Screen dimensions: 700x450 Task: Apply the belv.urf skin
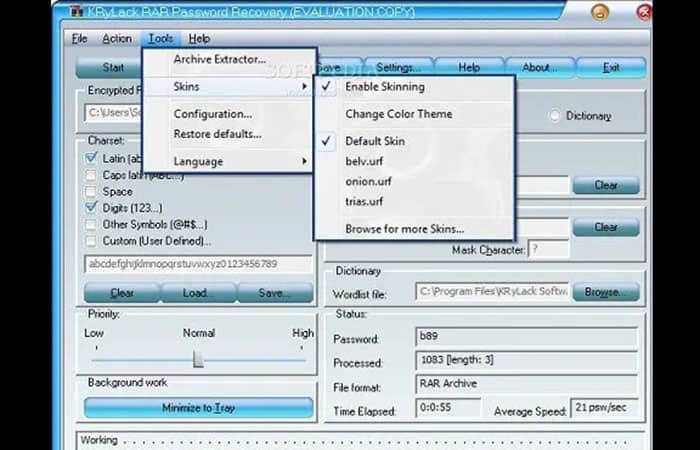pyautogui.click(x=364, y=161)
